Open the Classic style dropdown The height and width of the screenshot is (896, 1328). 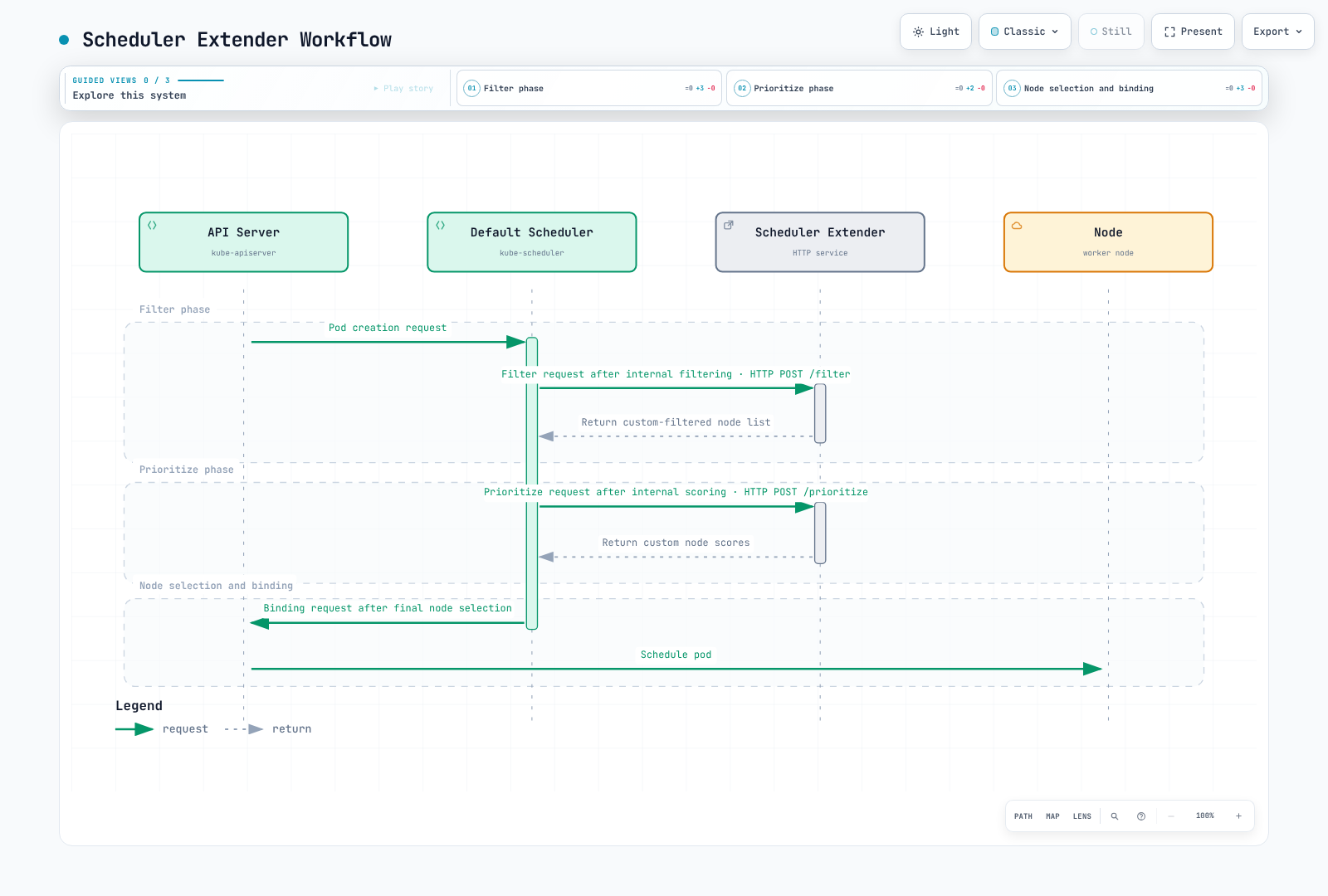point(1024,32)
